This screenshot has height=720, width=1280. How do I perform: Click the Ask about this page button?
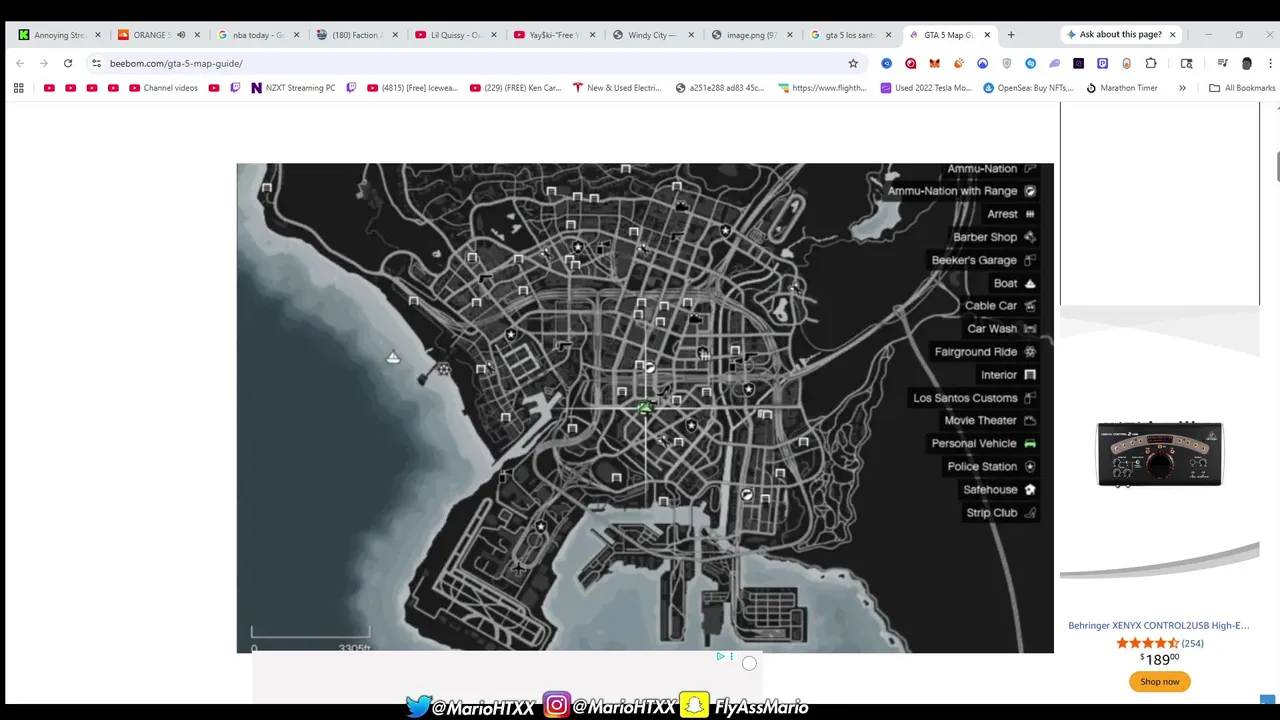click(x=1114, y=35)
